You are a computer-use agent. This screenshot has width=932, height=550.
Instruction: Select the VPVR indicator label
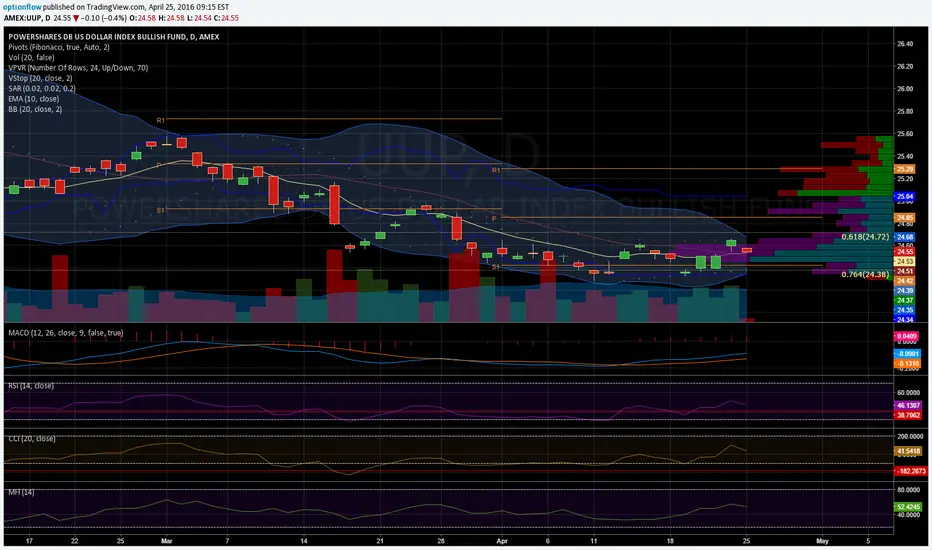tap(78, 68)
